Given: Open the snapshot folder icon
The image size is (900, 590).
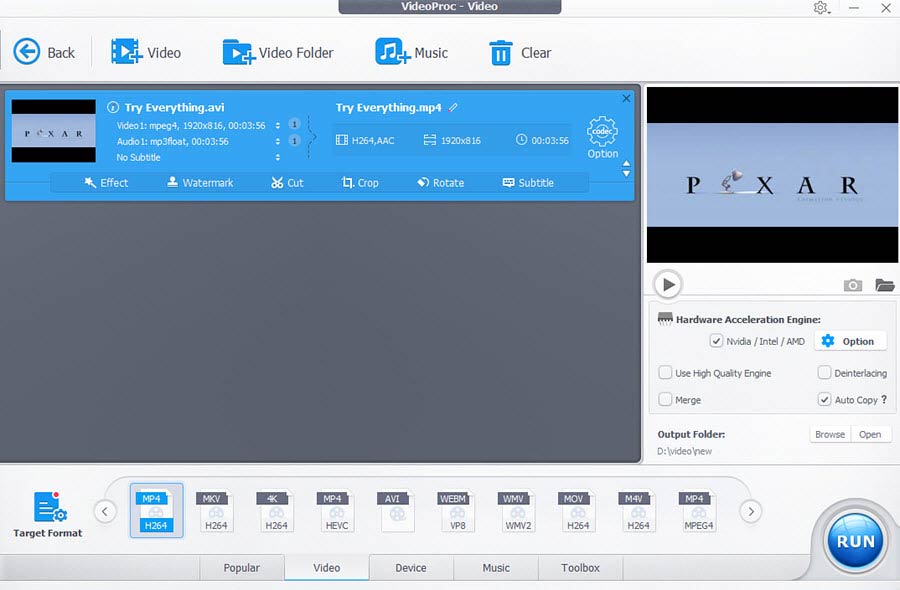Looking at the screenshot, I should pyautogui.click(x=885, y=285).
